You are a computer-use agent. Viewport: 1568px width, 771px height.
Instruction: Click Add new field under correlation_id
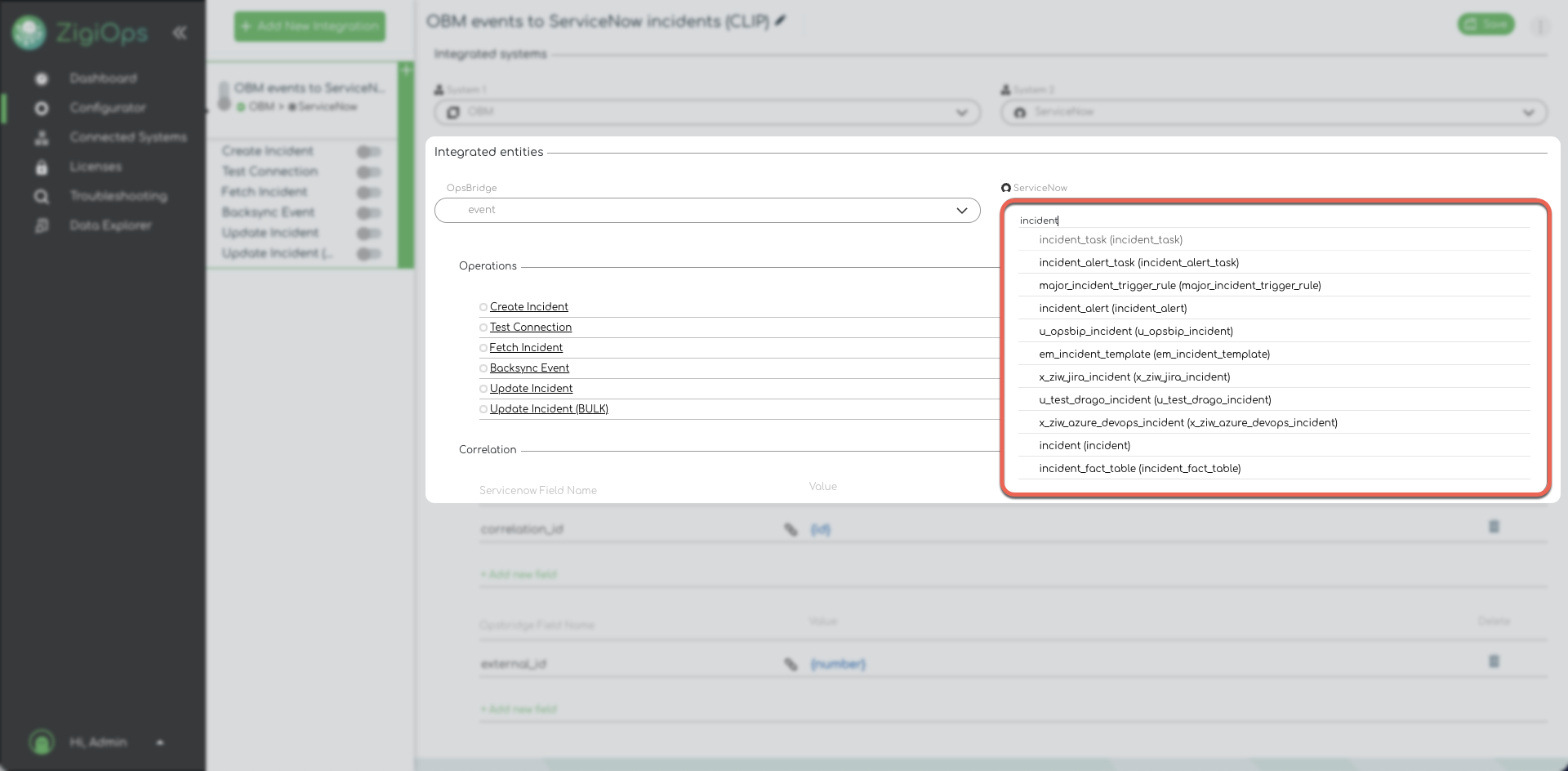(x=519, y=575)
